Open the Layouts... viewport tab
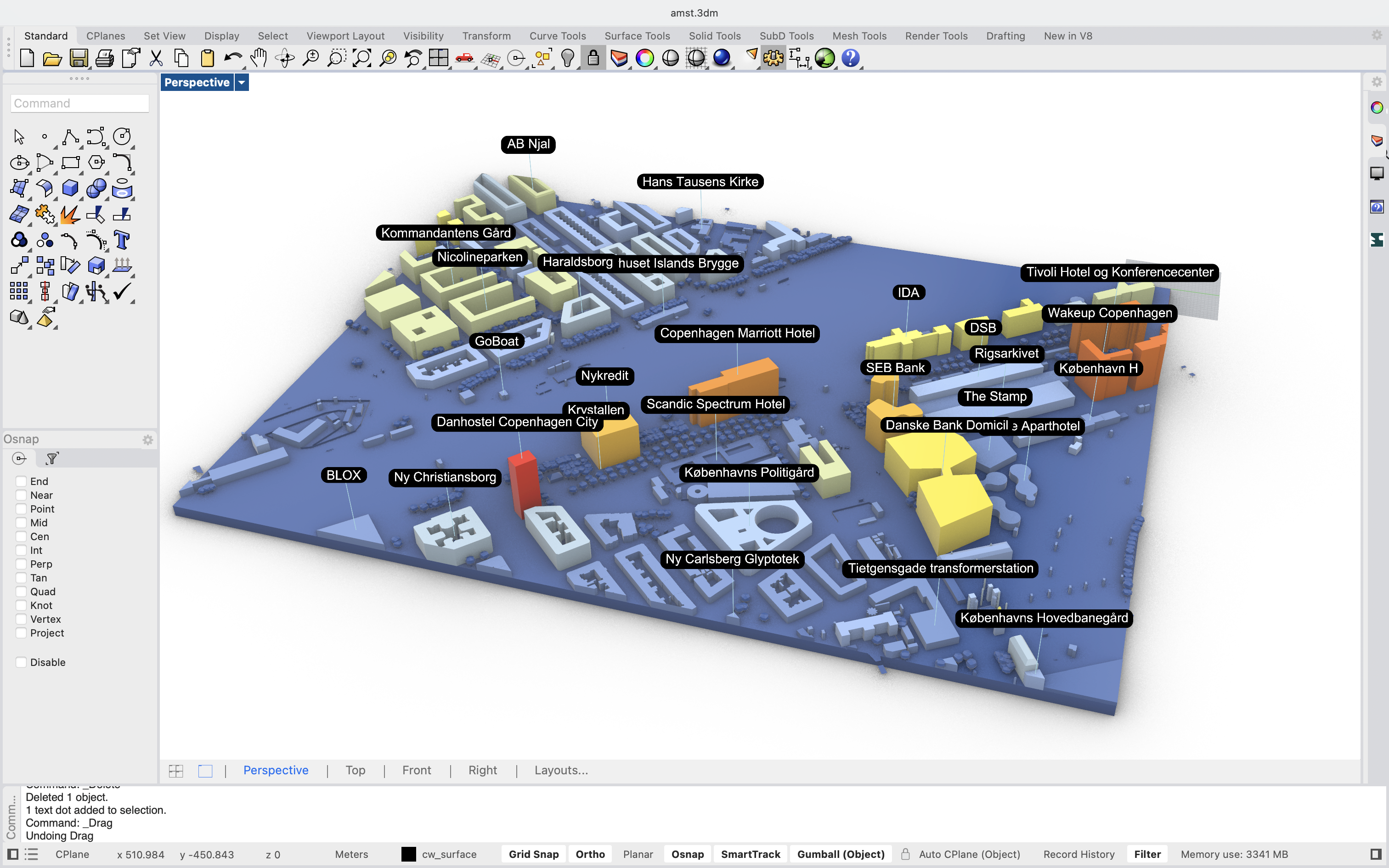 point(561,771)
